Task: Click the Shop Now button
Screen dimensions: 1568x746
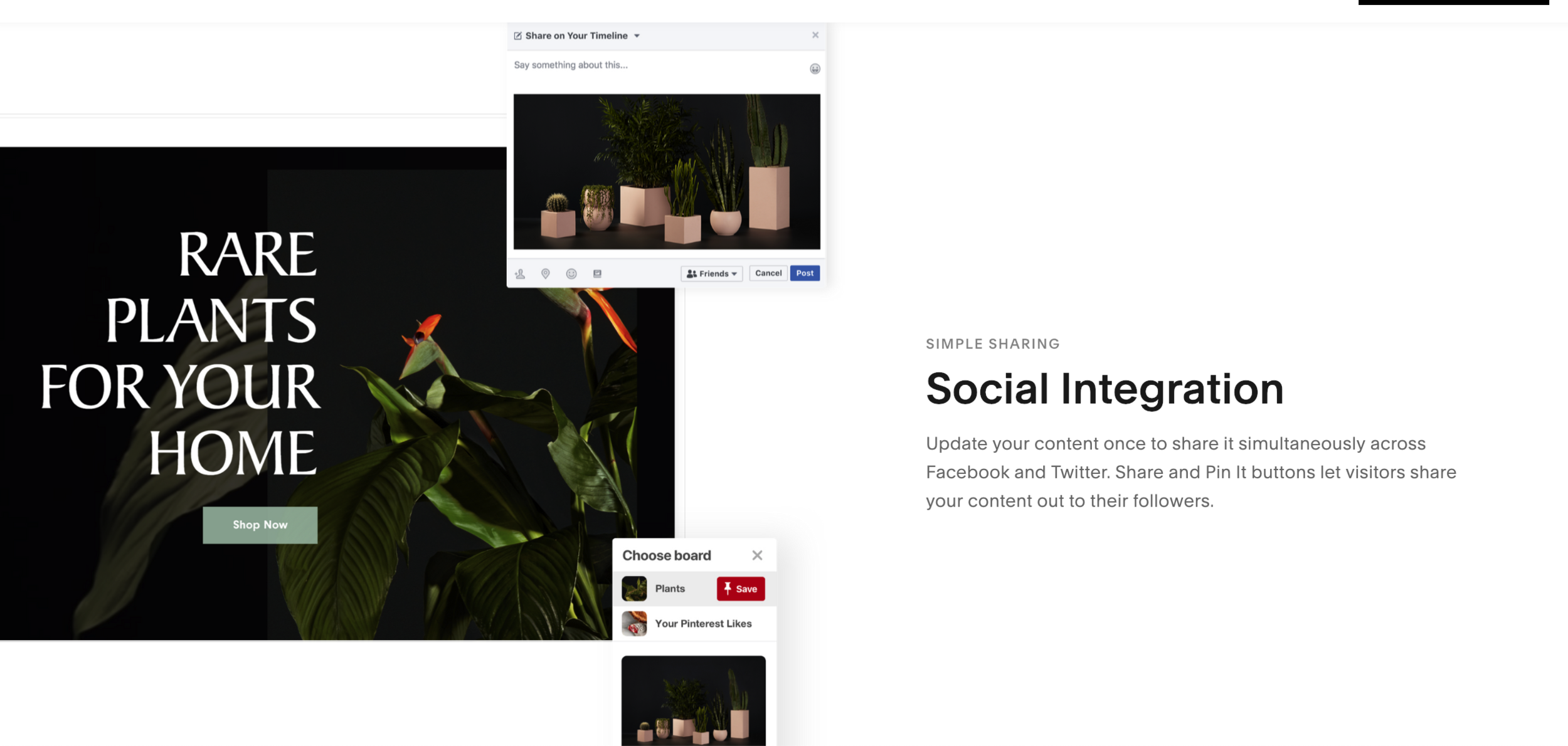Action: click(260, 525)
